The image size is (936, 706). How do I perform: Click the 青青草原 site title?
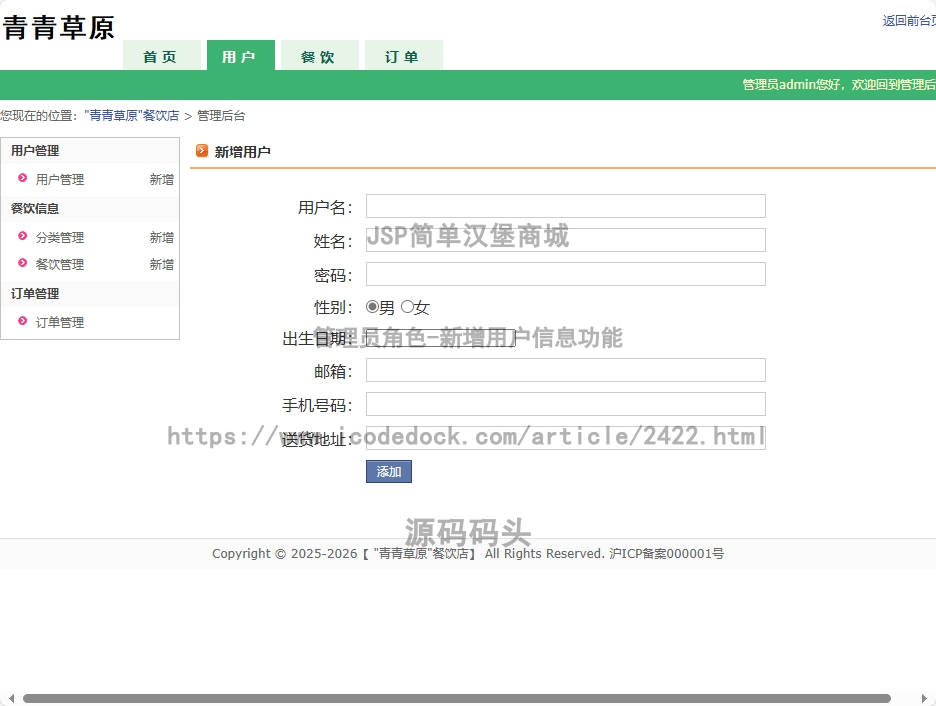58,27
